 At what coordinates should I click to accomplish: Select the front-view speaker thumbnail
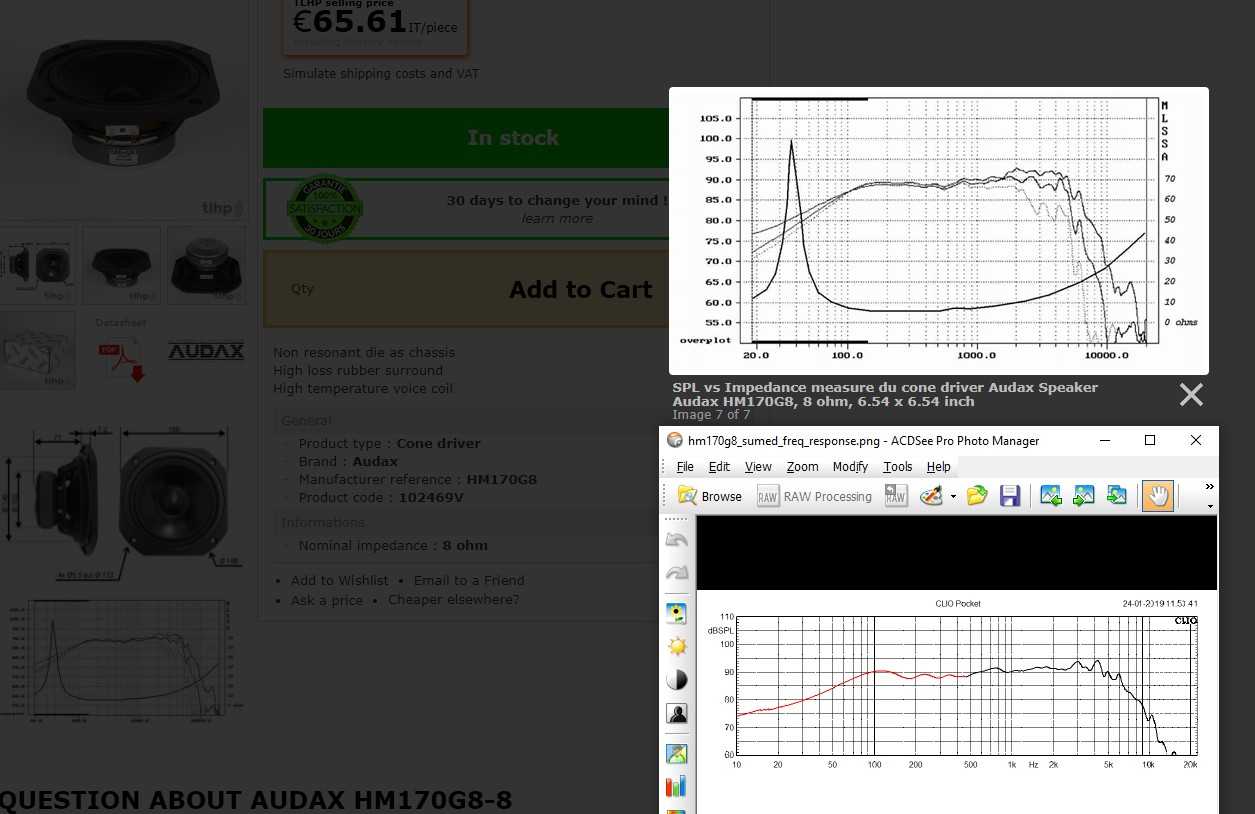121,265
